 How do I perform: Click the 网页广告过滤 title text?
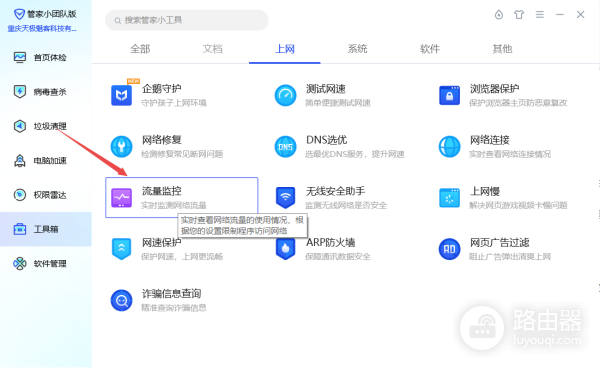click(x=499, y=243)
